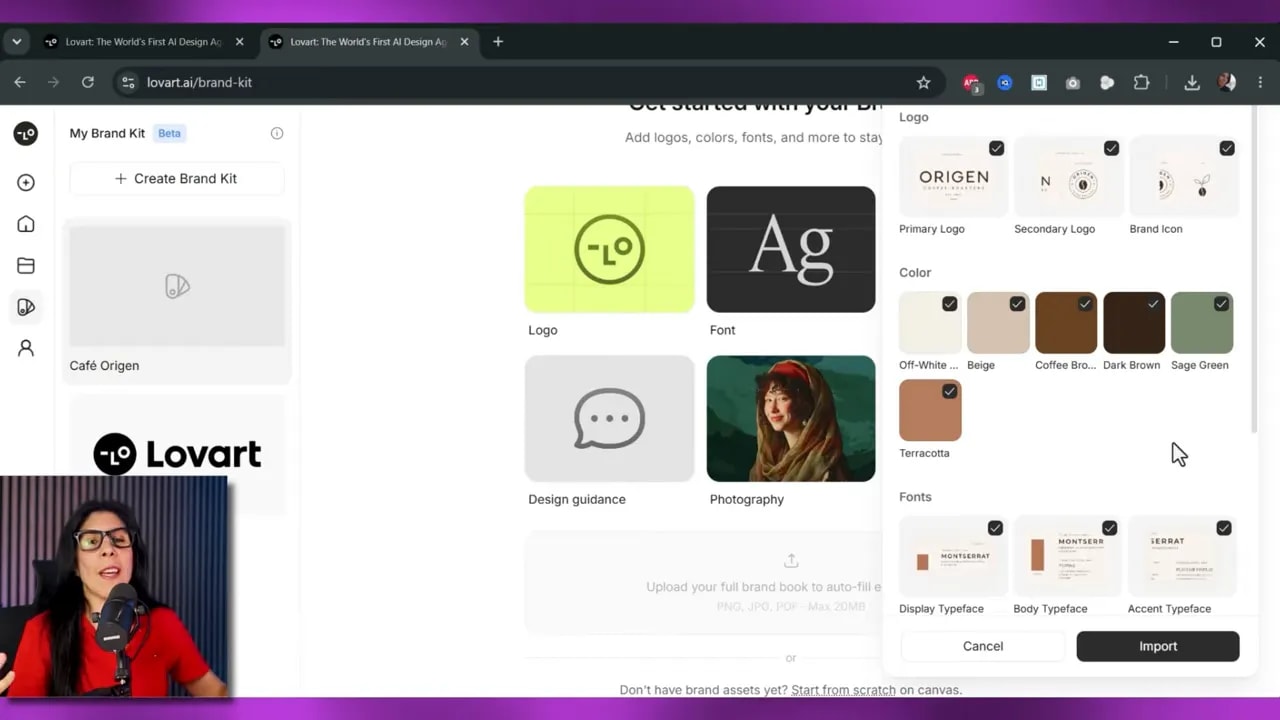Viewport: 1280px width, 720px height.
Task: Select the Brand Kit sidebar icon
Action: point(26,307)
